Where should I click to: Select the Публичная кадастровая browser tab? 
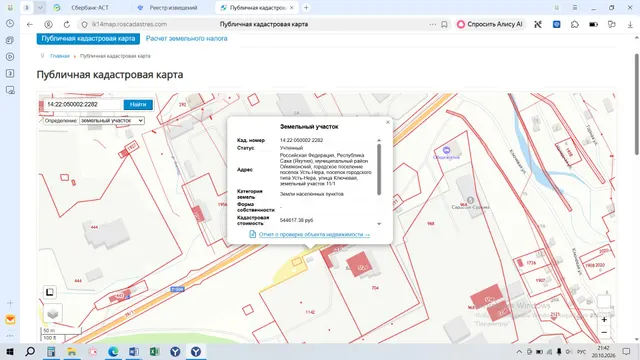click(x=256, y=8)
